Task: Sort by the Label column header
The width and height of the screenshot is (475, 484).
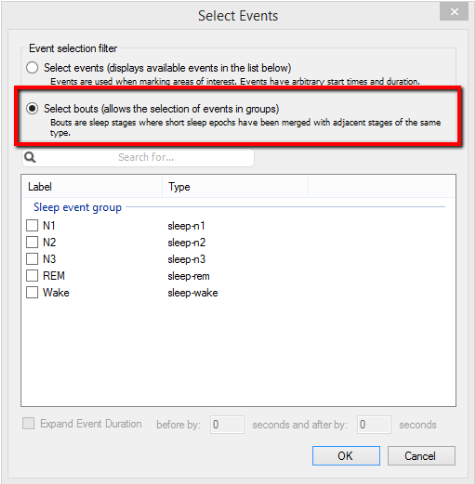Action: [92, 187]
